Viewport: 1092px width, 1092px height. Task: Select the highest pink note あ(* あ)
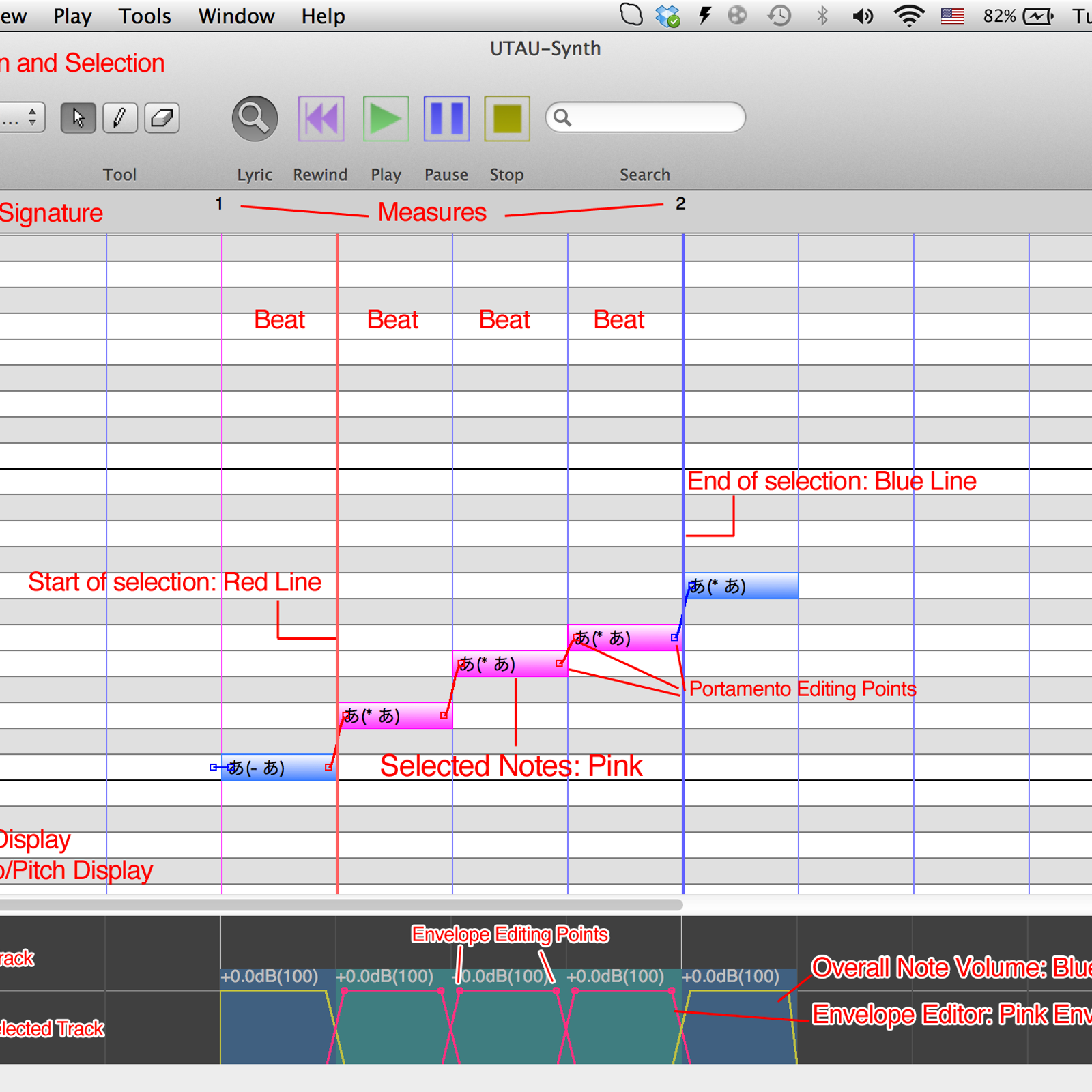[x=625, y=637]
